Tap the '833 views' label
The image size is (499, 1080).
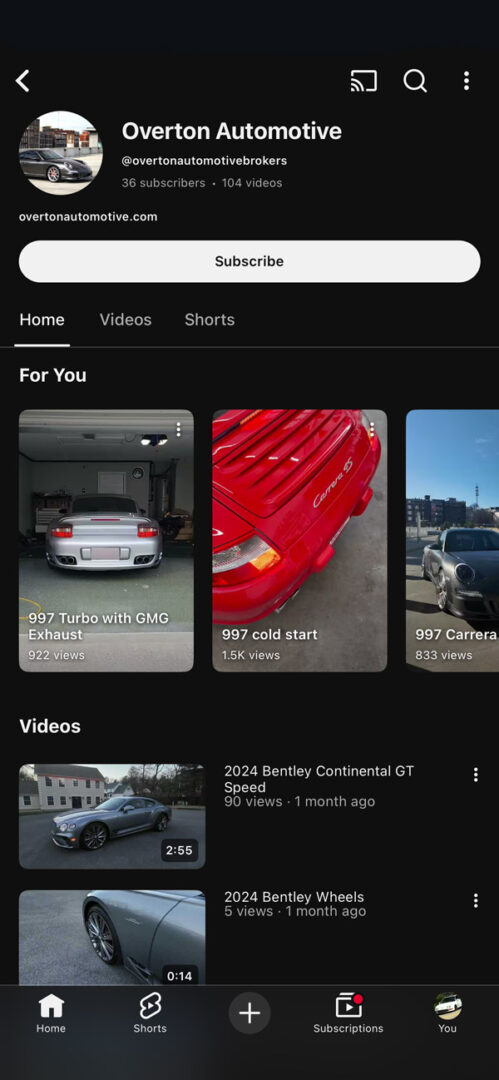(444, 655)
